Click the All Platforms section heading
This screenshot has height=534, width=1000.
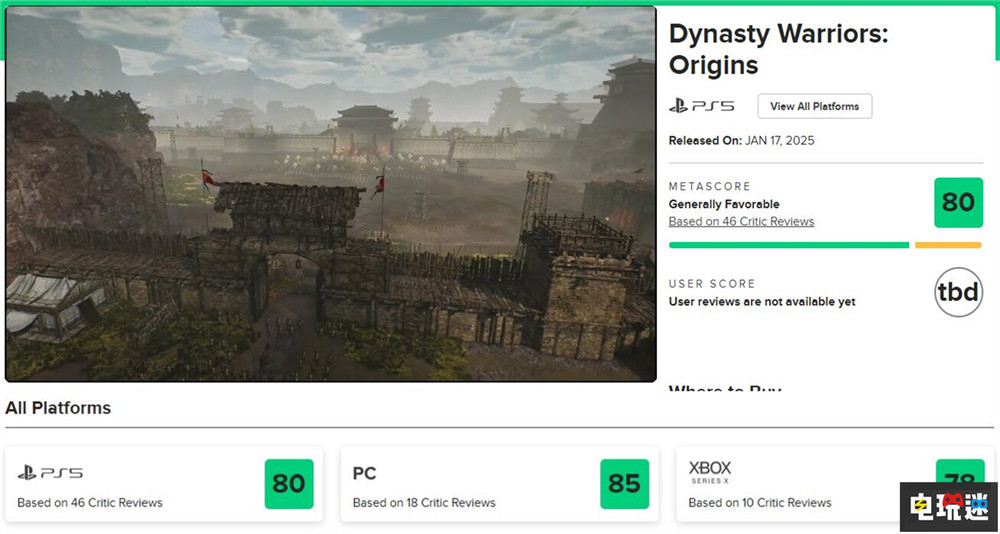(58, 408)
